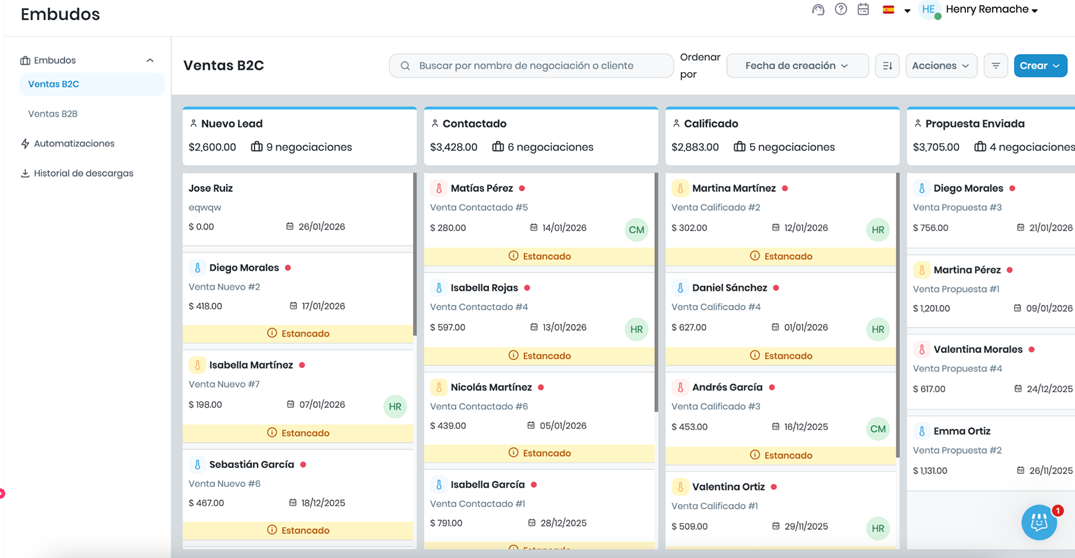Click the Ventas B2C page title
Screen dimensions: 1075x558
[224, 66]
